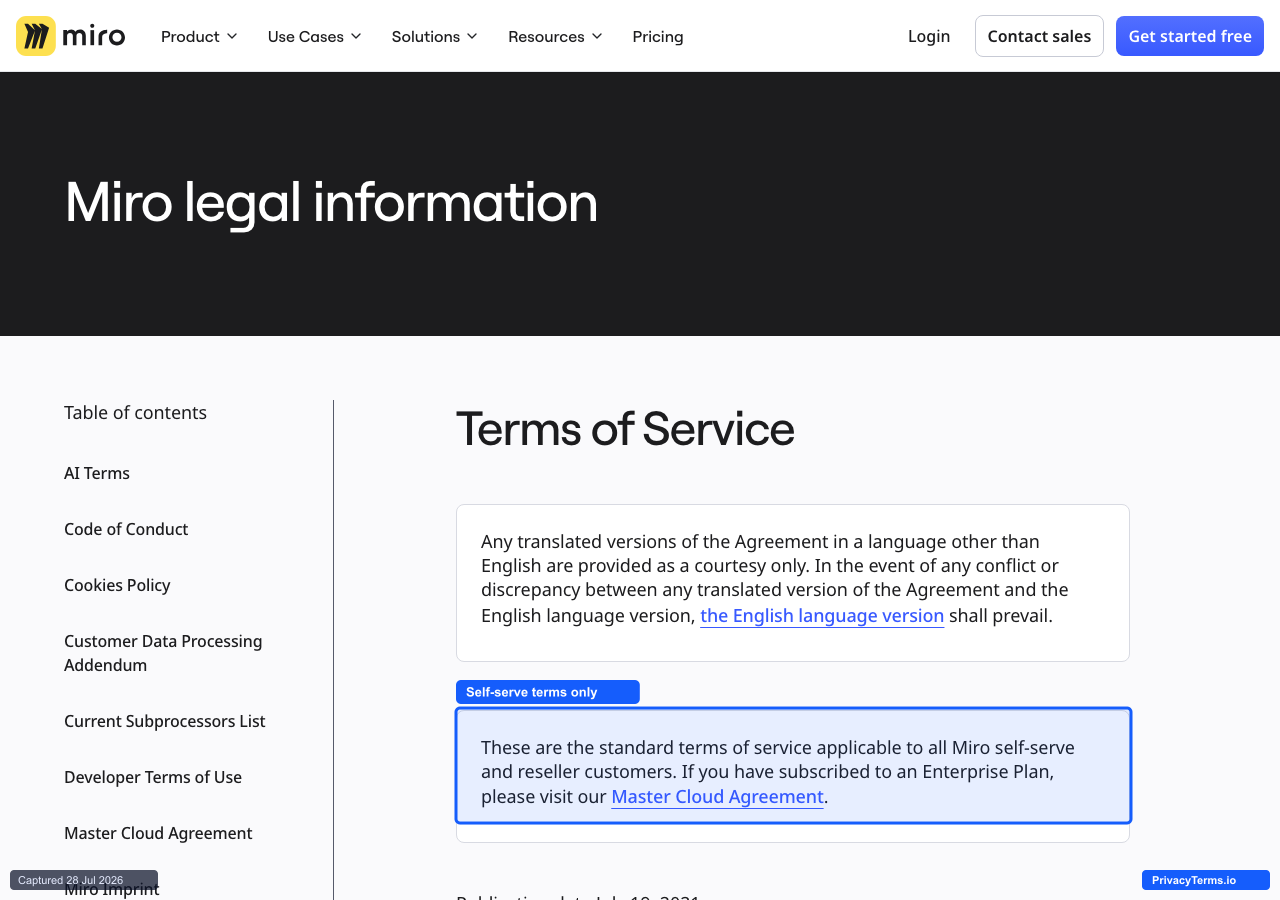This screenshot has width=1280, height=900.
Task: Expand the Resources dropdown chevron
Action: click(x=597, y=36)
